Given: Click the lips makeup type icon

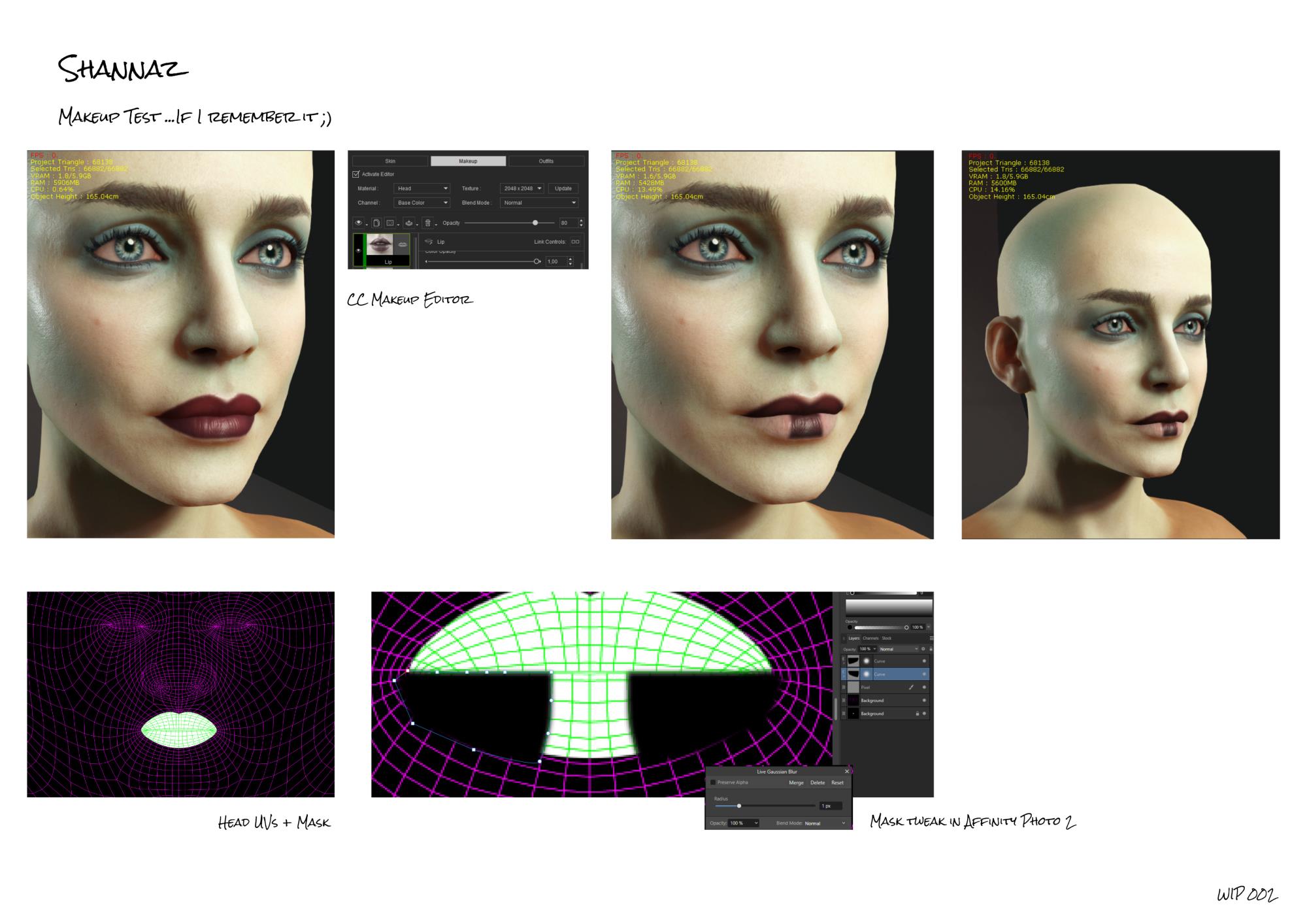Looking at the screenshot, I should coord(408,223).
